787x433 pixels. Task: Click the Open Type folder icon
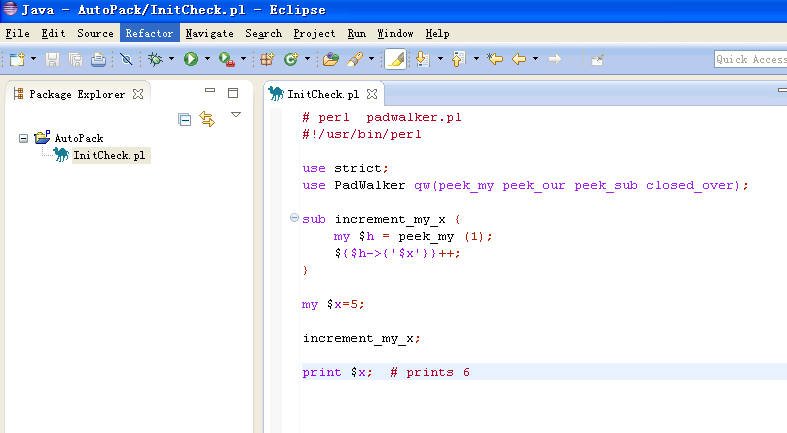coord(330,60)
